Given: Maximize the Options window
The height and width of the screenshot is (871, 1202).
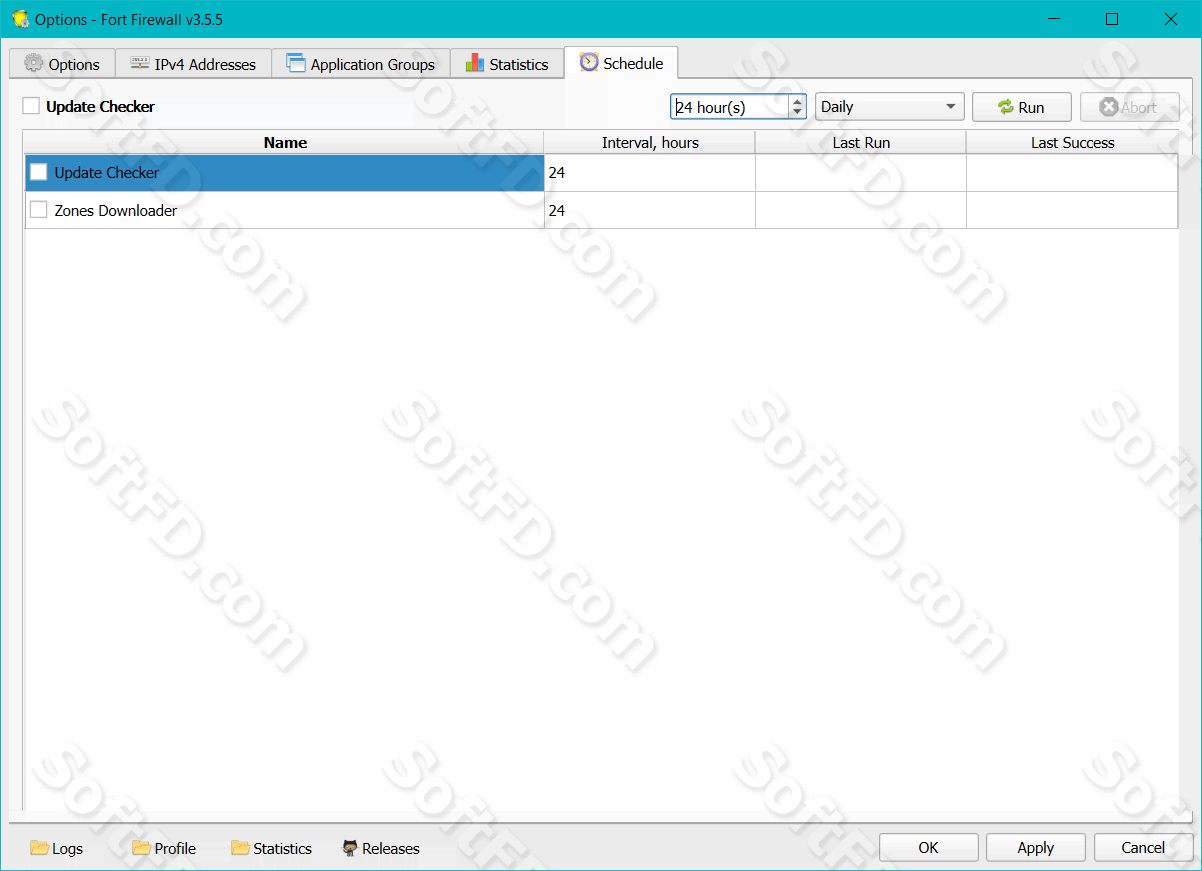Looking at the screenshot, I should point(1112,19).
